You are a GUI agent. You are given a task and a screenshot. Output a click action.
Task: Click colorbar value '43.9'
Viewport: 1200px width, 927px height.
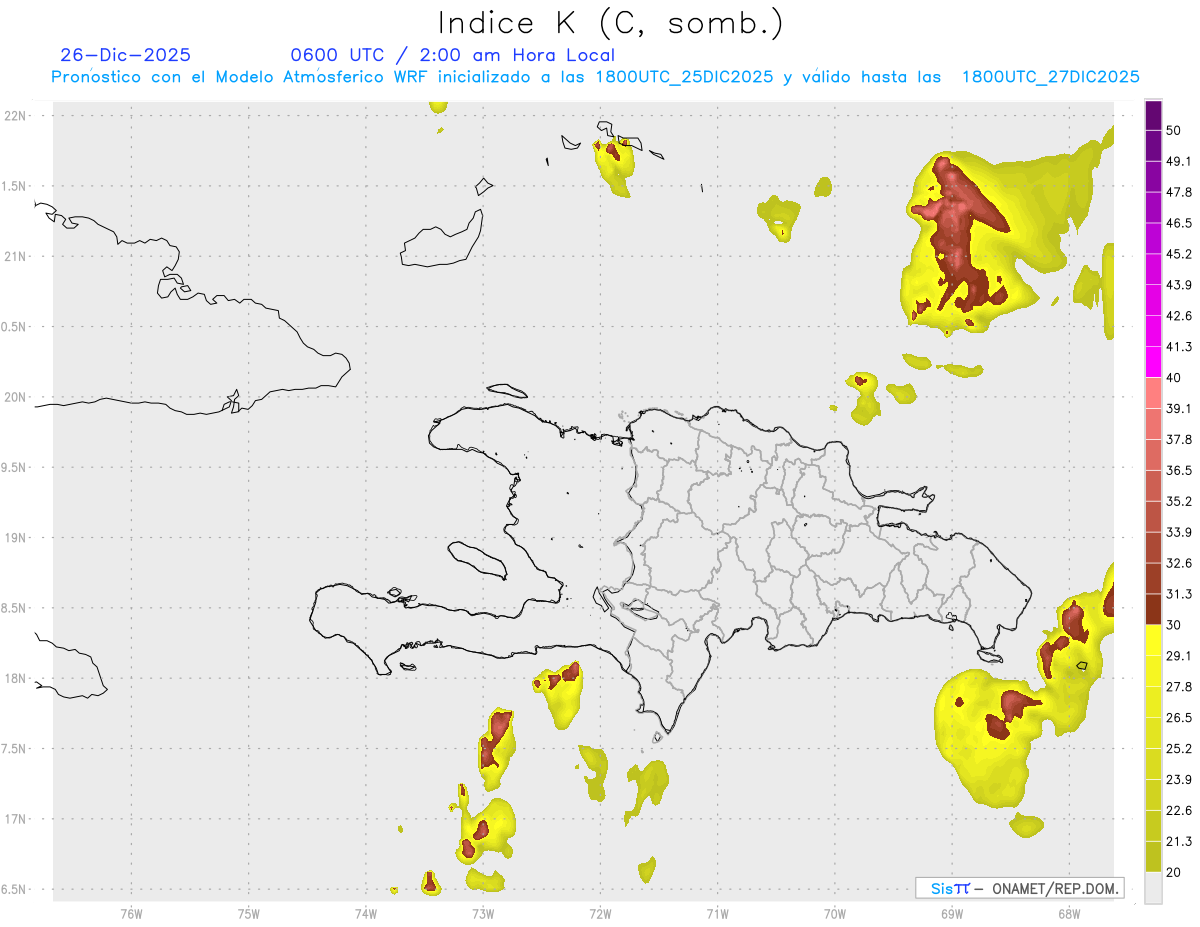pyautogui.click(x=1179, y=285)
